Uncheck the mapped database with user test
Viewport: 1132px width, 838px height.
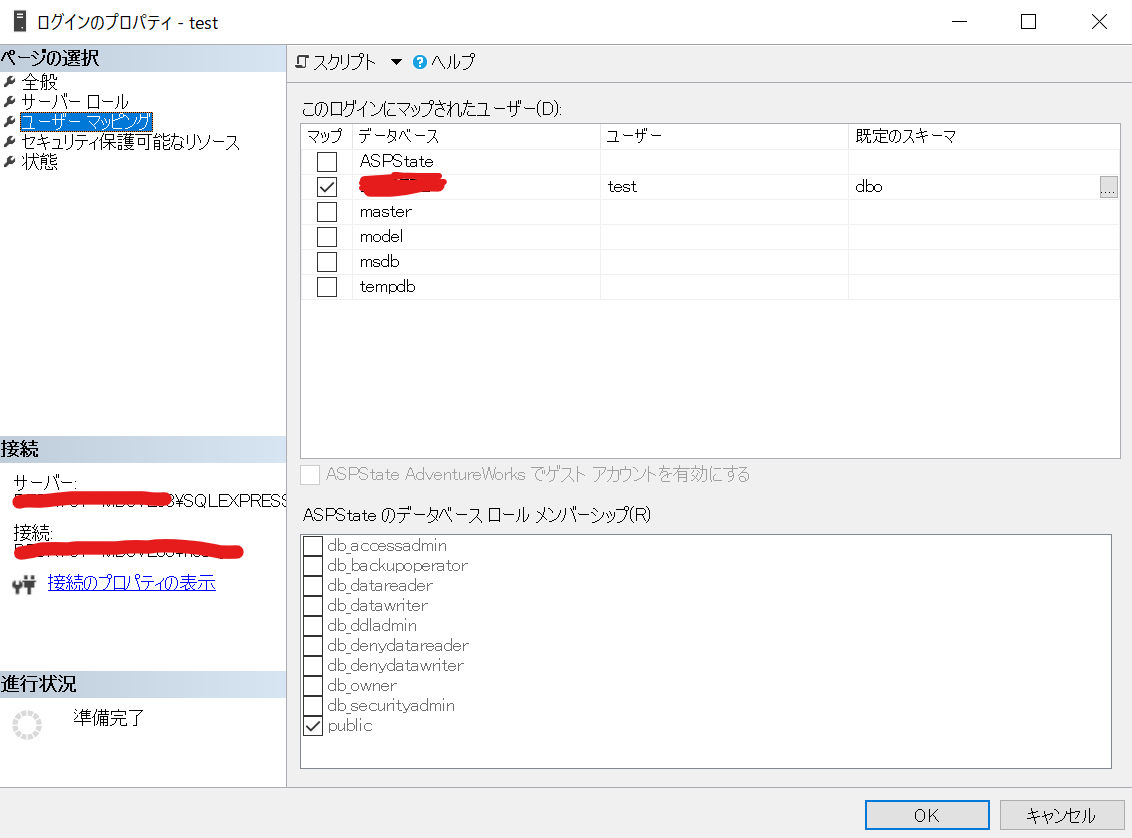(x=327, y=187)
